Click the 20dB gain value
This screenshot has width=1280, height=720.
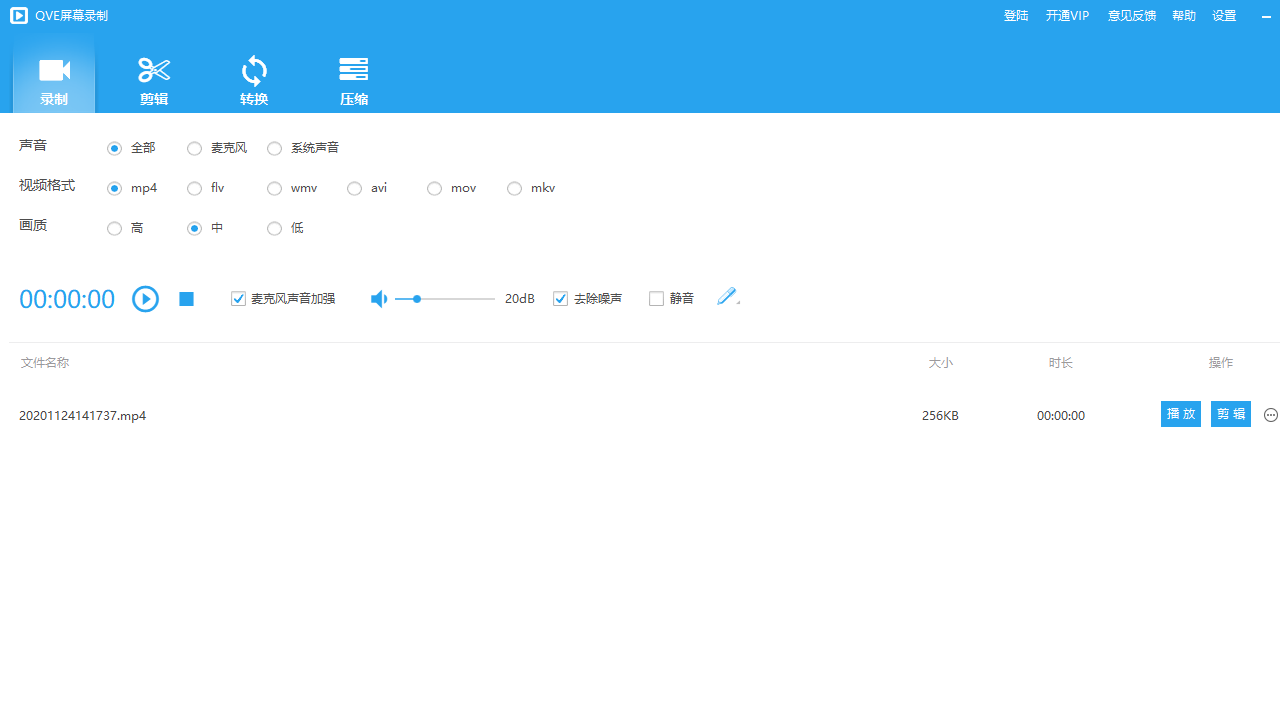coord(520,299)
